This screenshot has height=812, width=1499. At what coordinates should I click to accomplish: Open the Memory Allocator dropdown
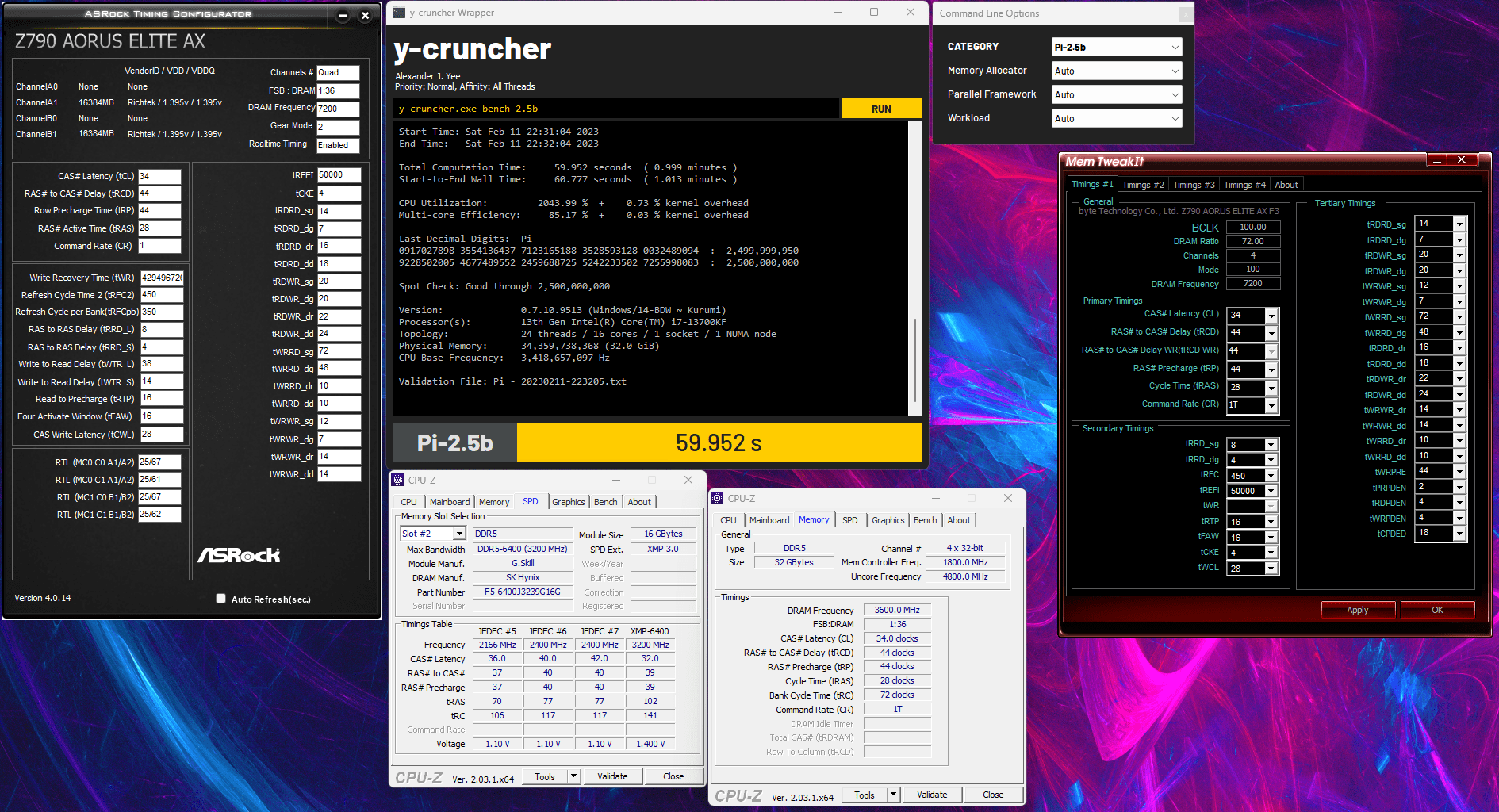(1117, 71)
